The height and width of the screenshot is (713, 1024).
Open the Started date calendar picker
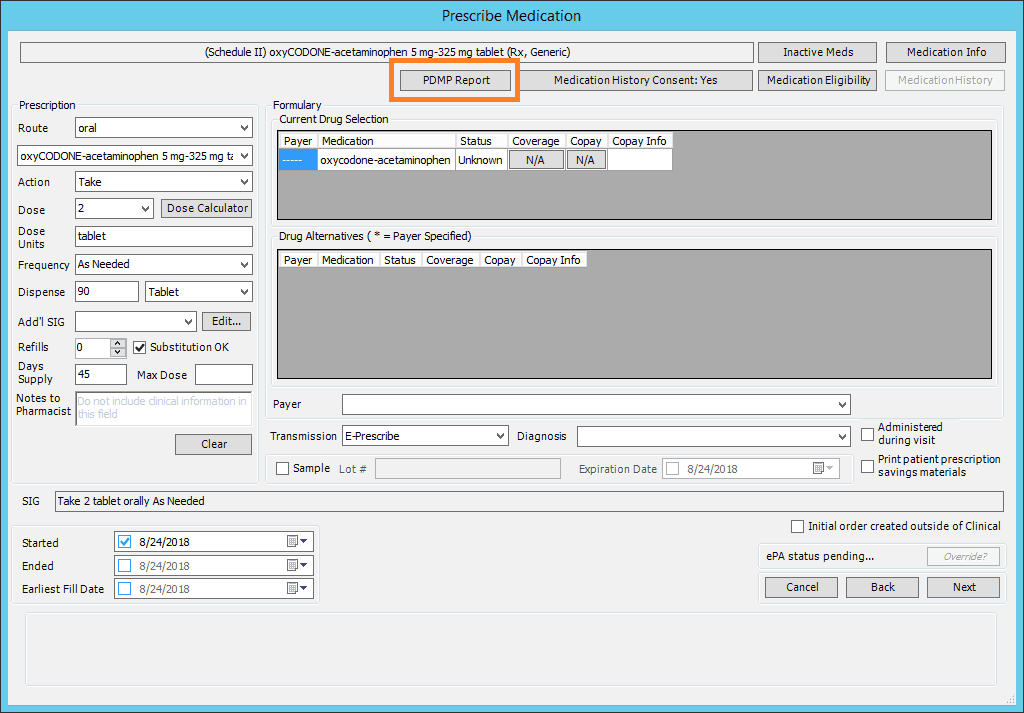click(x=298, y=542)
